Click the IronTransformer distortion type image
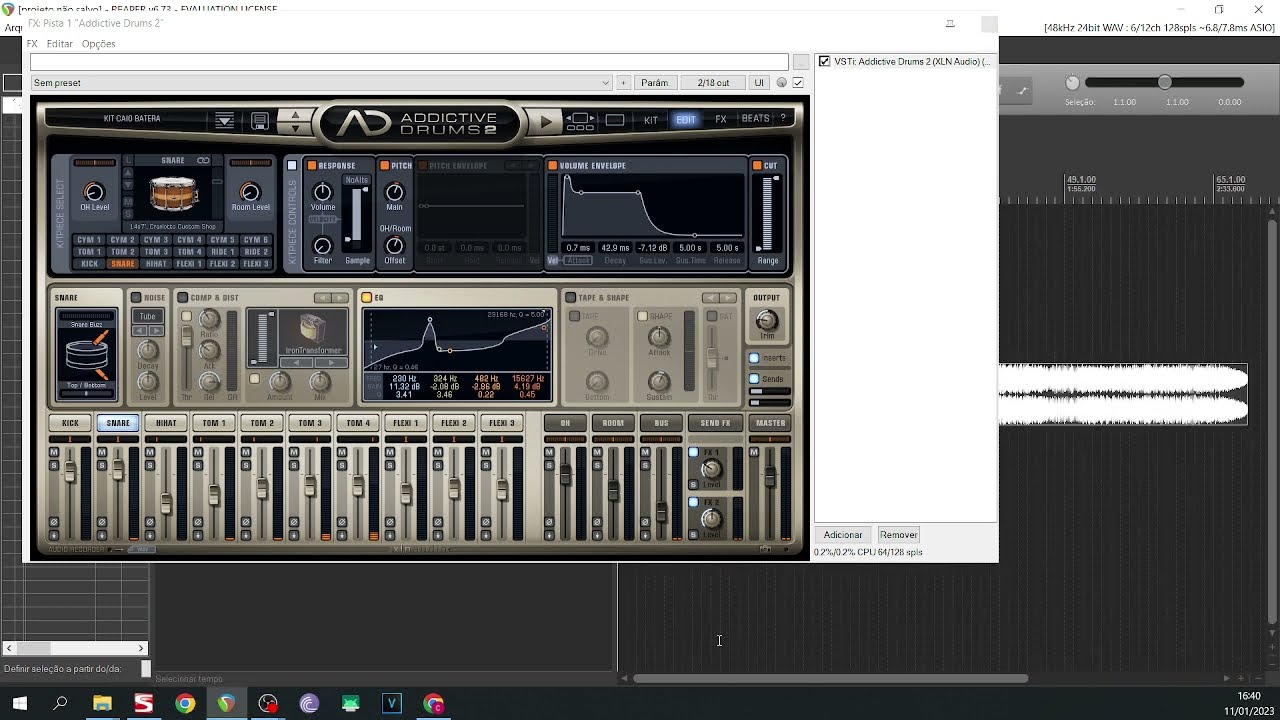The width and height of the screenshot is (1280, 720). 314,330
